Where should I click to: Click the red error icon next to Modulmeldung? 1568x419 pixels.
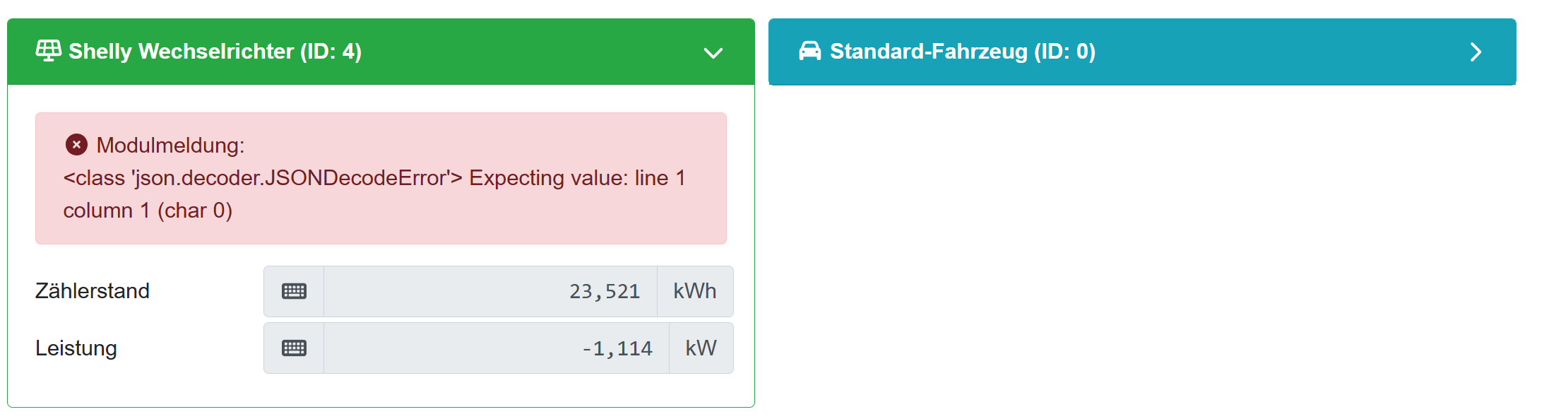[x=76, y=145]
